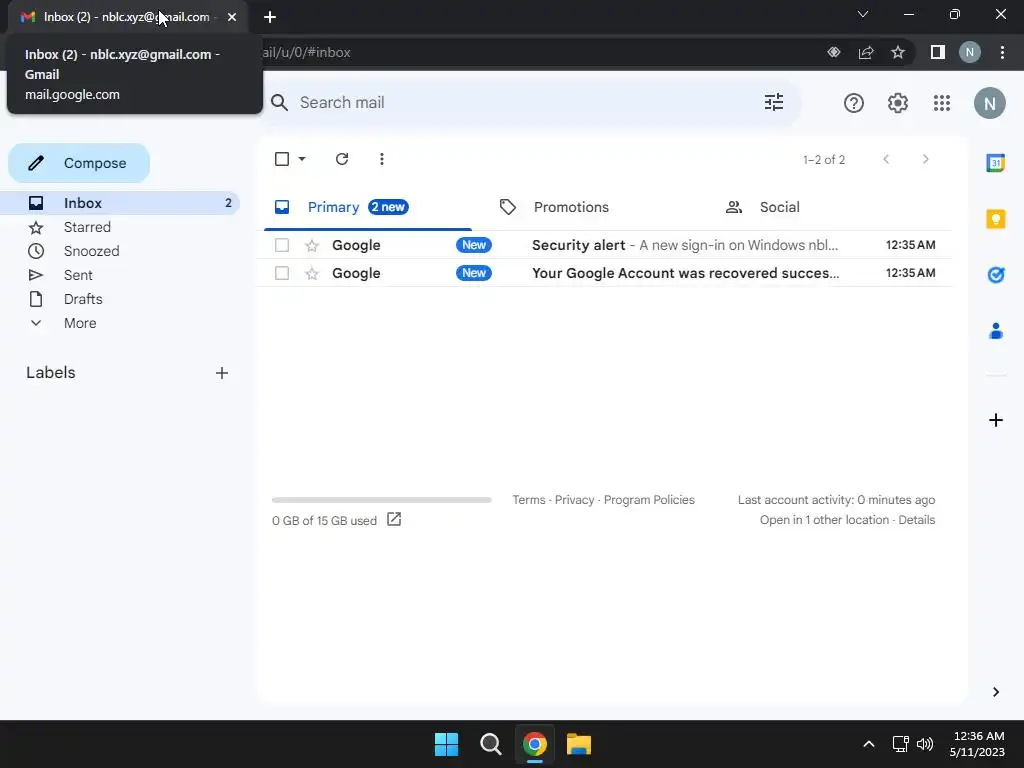Open Gmail Settings gear
The width and height of the screenshot is (1024, 768).
click(x=898, y=103)
